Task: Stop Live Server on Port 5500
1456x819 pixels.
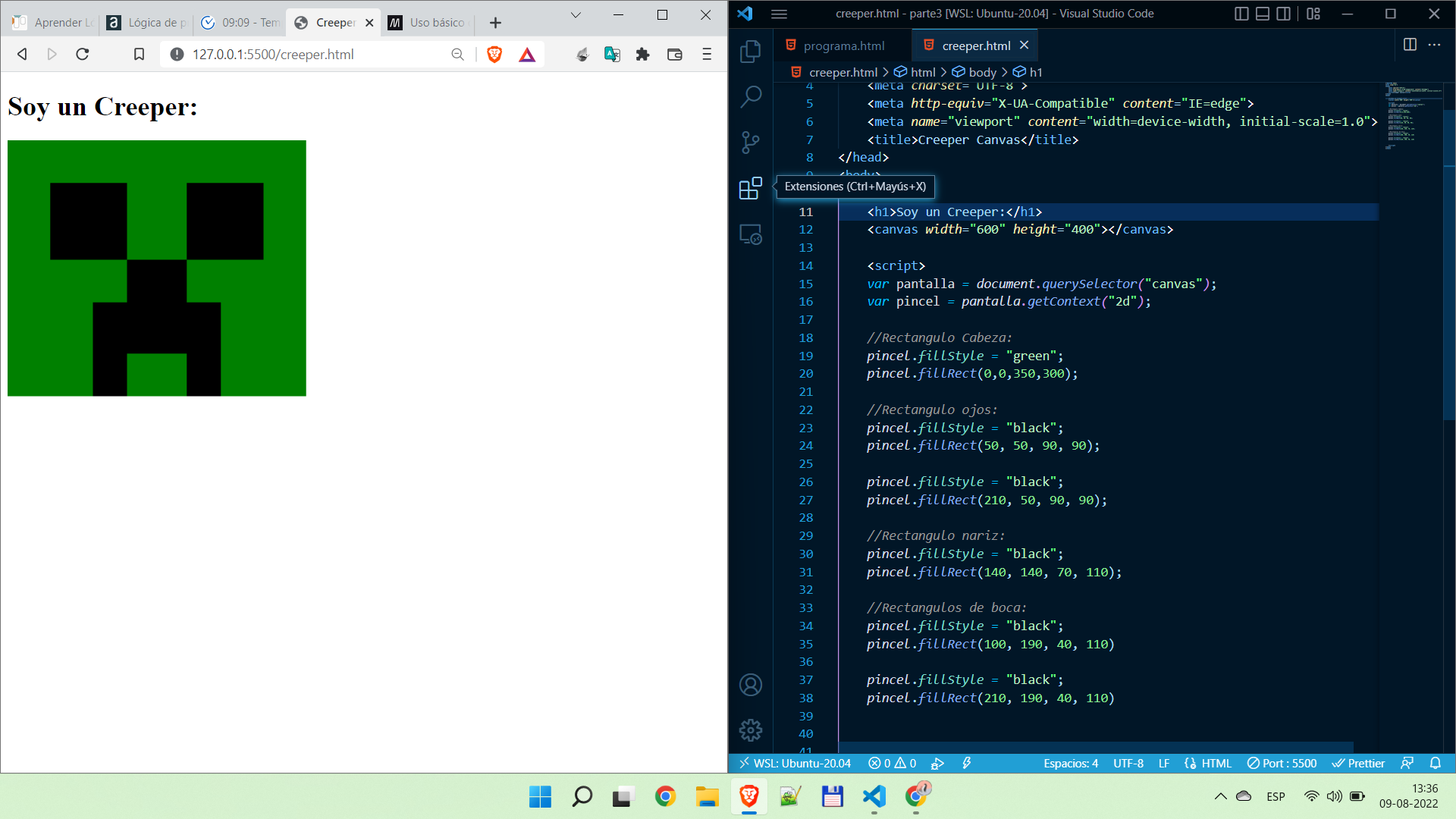Action: tap(1282, 763)
